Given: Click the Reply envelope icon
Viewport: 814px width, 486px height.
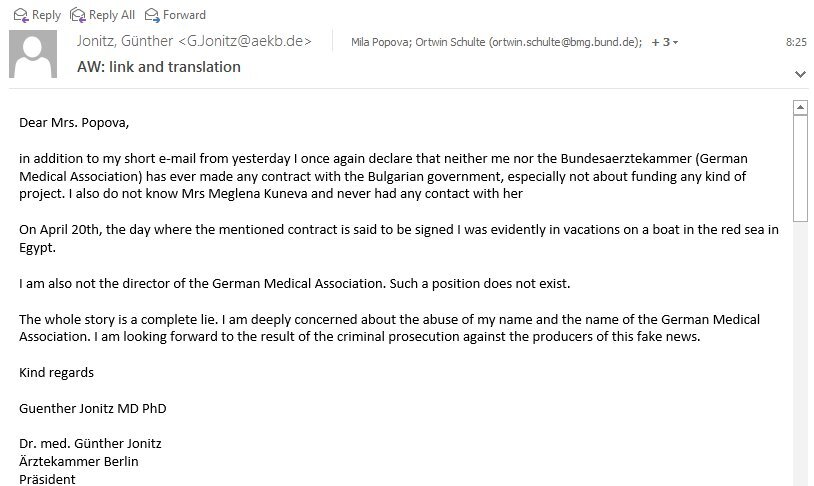Looking at the screenshot, I should (x=21, y=15).
